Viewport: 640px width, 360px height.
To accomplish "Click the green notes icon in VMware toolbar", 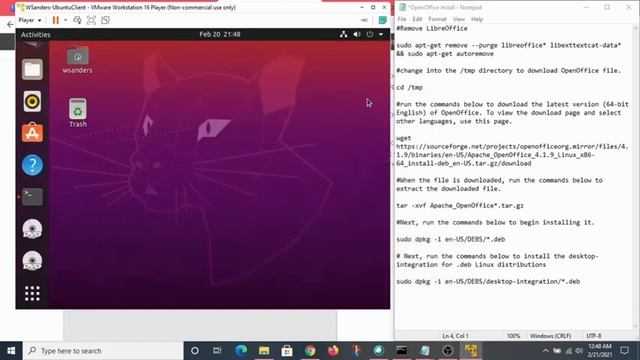I will [382, 20].
